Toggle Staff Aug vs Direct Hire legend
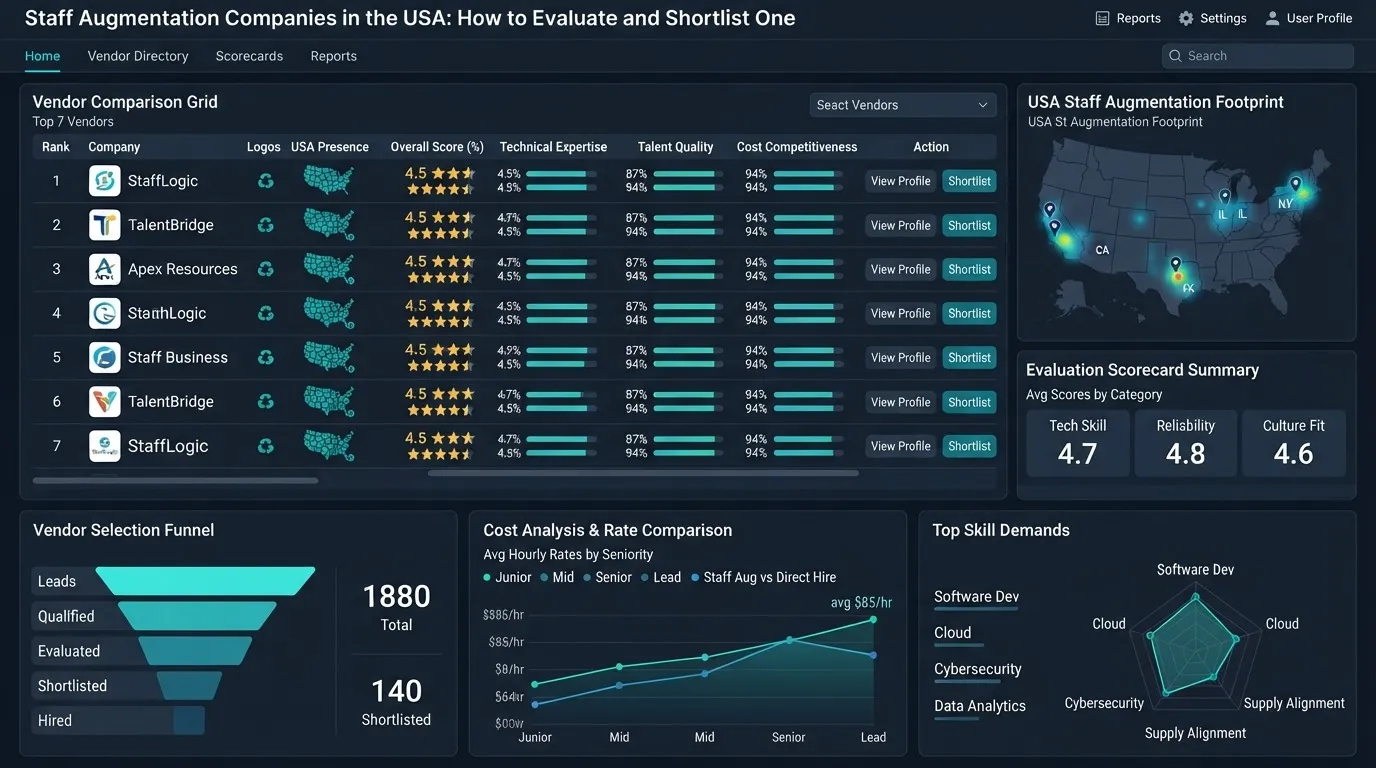The width and height of the screenshot is (1376, 768). pyautogui.click(x=763, y=577)
